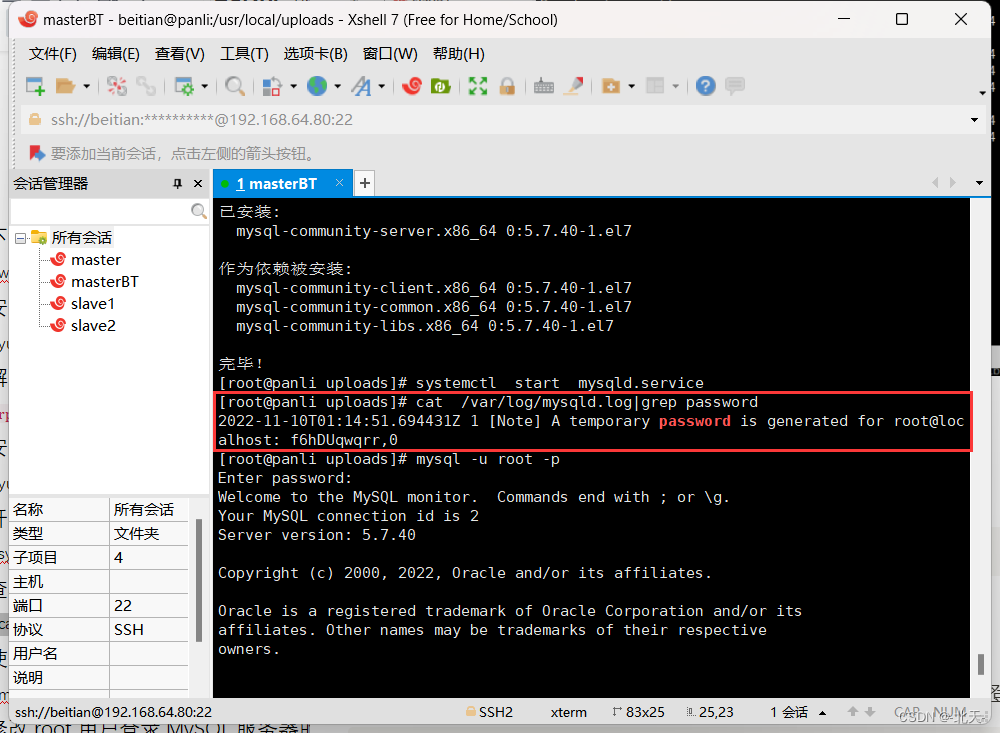Select the masterBT session in tree
The image size is (1000, 733).
point(105,281)
